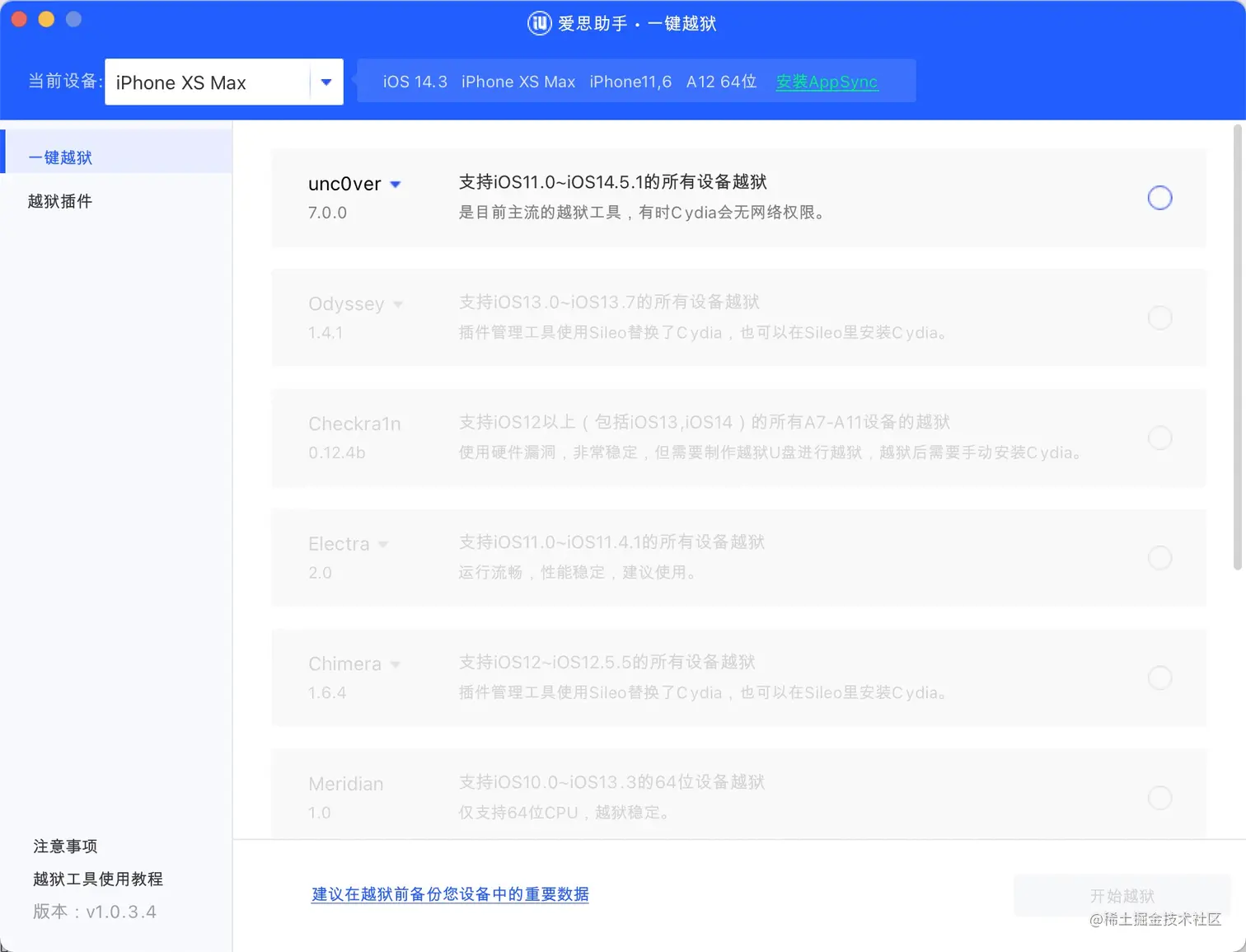Click unc0ver version number 7.0.0
The image size is (1246, 952).
pos(327,213)
